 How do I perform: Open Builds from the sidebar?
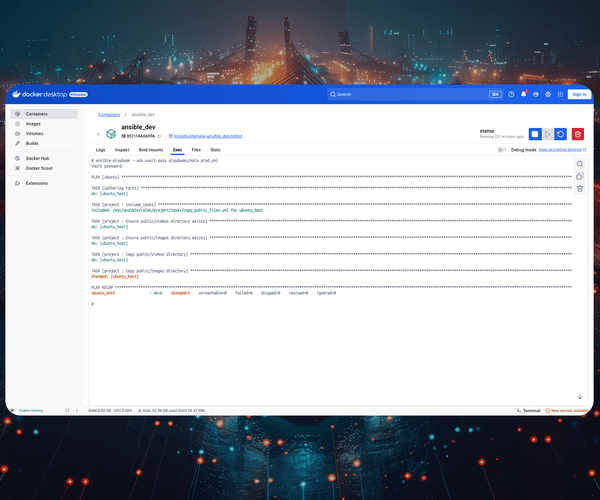click(x=44, y=143)
